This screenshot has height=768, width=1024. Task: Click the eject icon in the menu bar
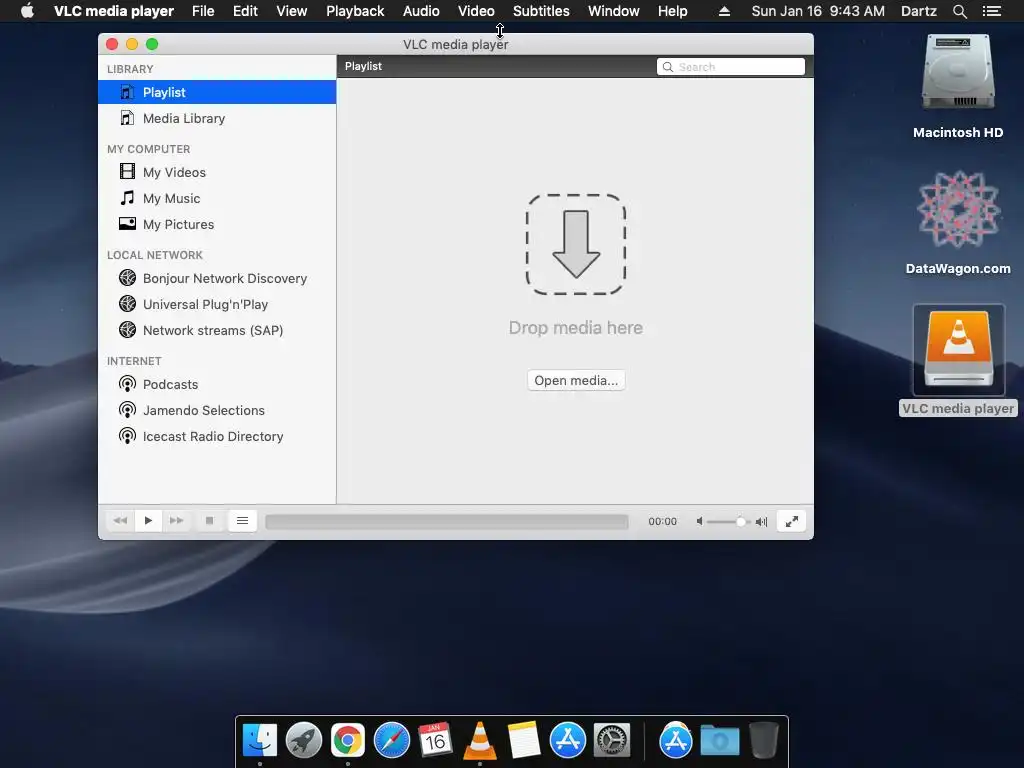pos(724,11)
